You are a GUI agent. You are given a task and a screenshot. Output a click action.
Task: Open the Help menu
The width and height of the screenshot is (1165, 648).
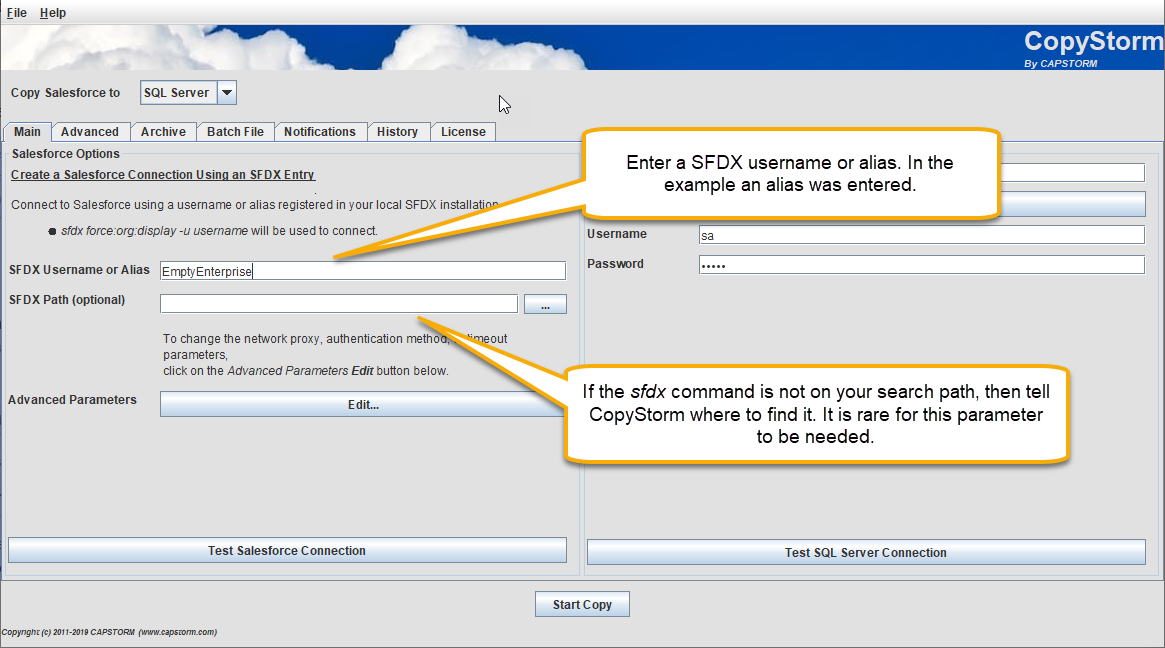[x=53, y=13]
